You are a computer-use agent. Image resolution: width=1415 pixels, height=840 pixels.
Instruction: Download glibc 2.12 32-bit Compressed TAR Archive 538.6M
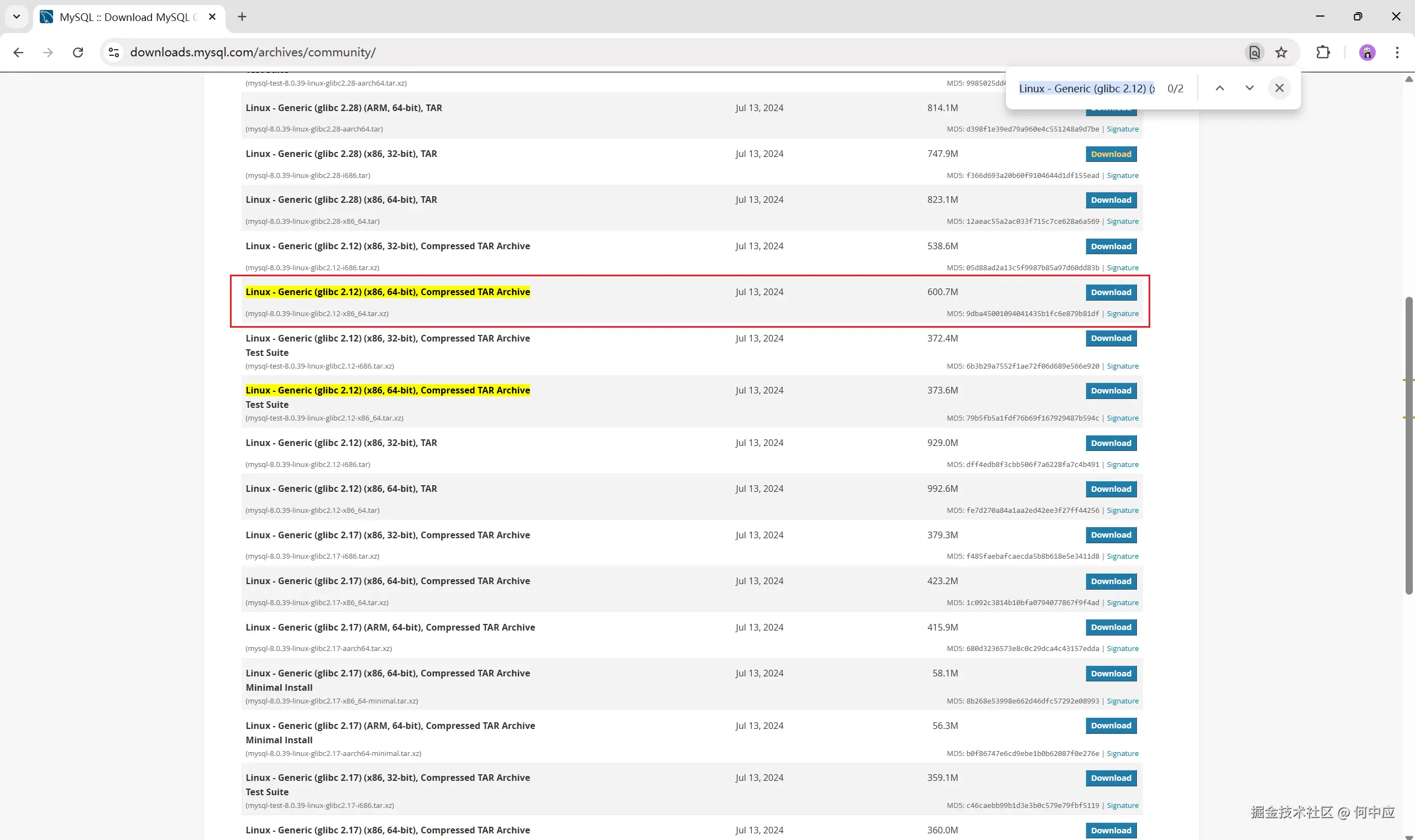[1110, 246]
